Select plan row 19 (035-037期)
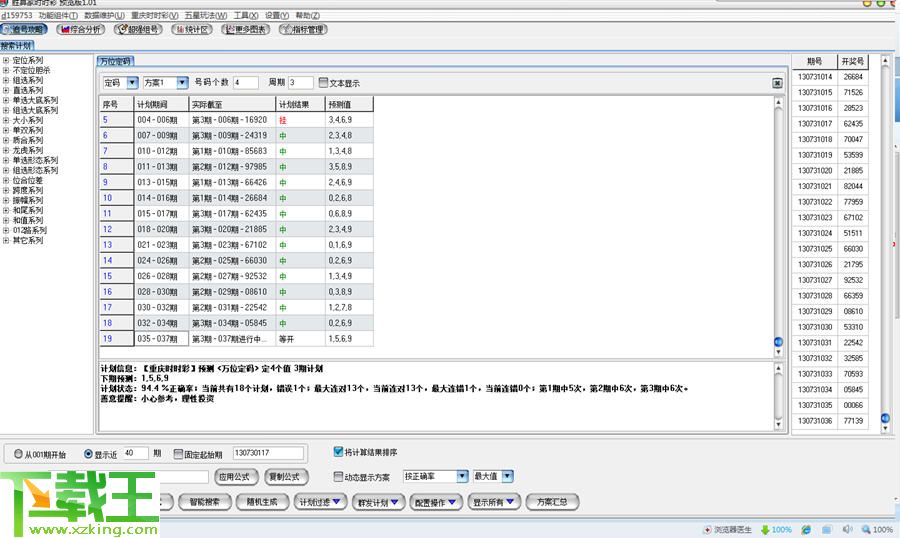 click(236, 339)
